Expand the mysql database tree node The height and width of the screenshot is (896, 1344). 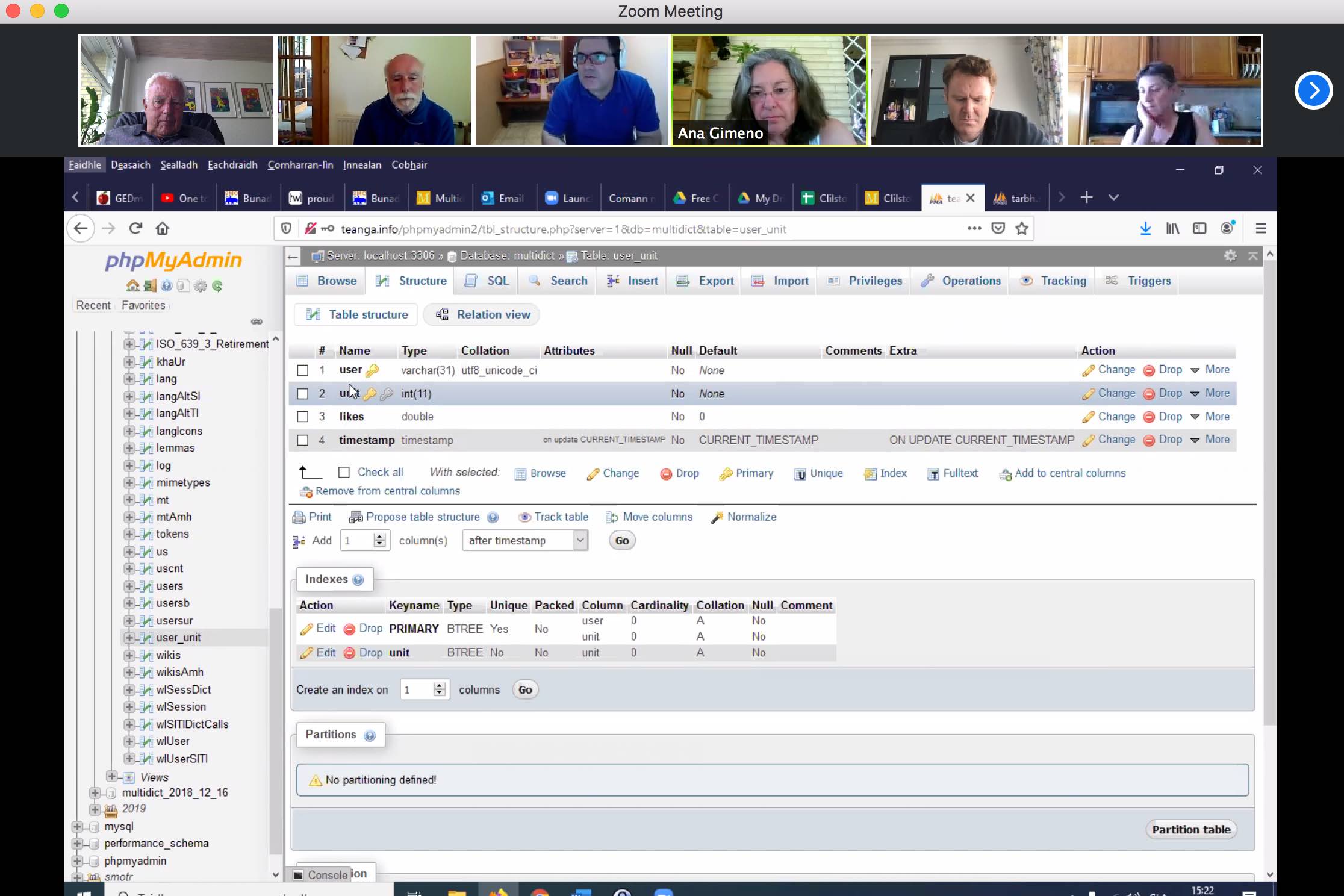[77, 827]
